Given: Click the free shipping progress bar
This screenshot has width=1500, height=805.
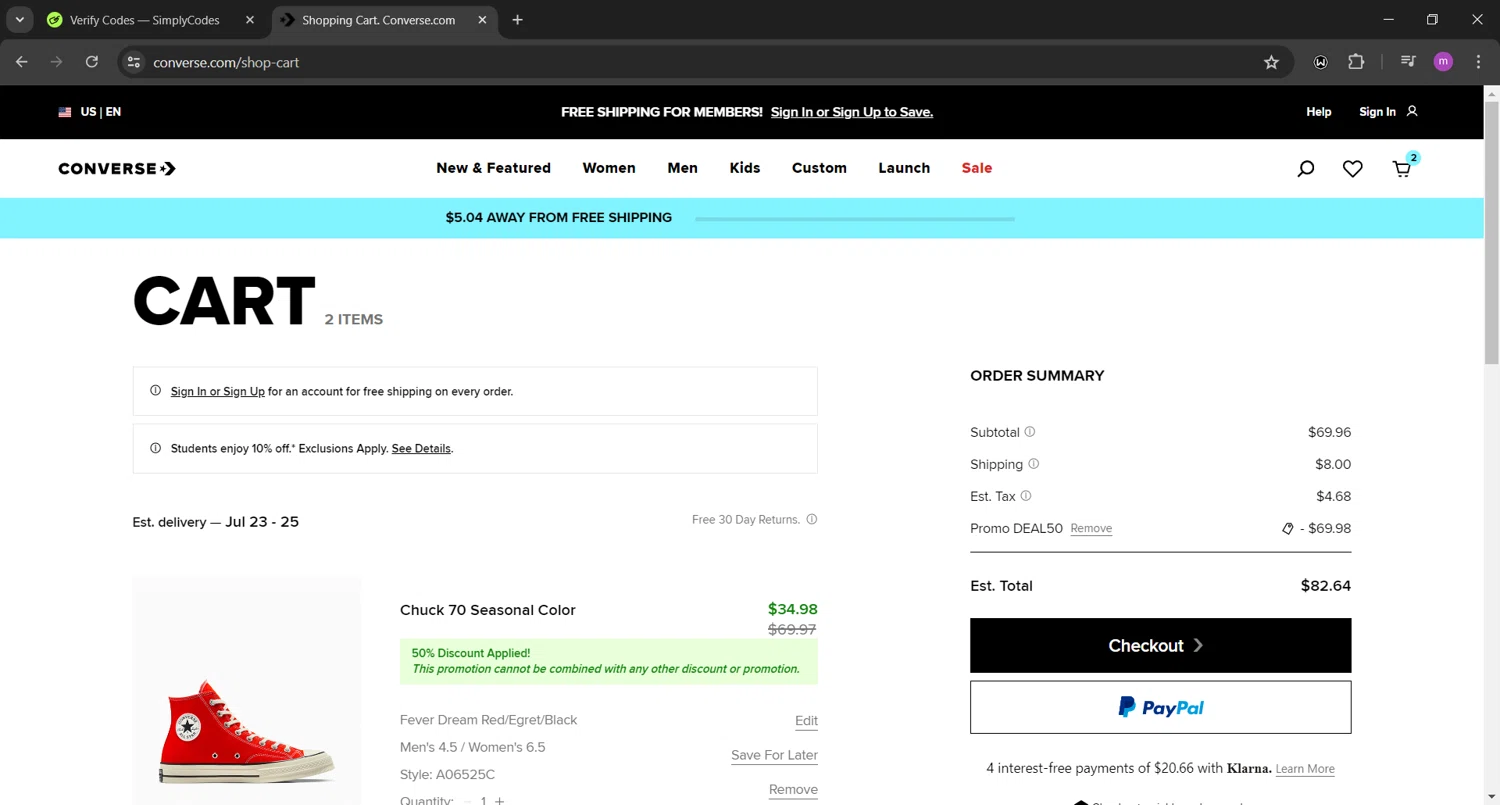Looking at the screenshot, I should (x=854, y=218).
